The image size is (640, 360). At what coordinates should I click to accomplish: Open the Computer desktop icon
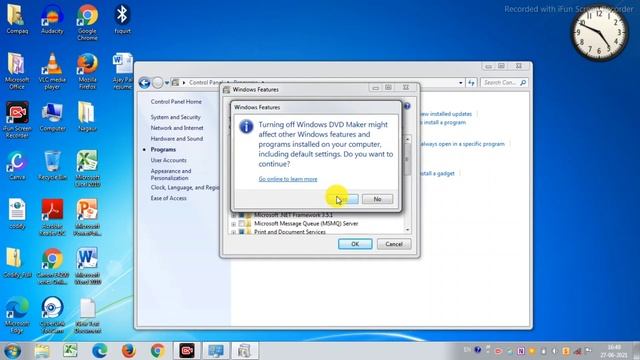click(52, 117)
